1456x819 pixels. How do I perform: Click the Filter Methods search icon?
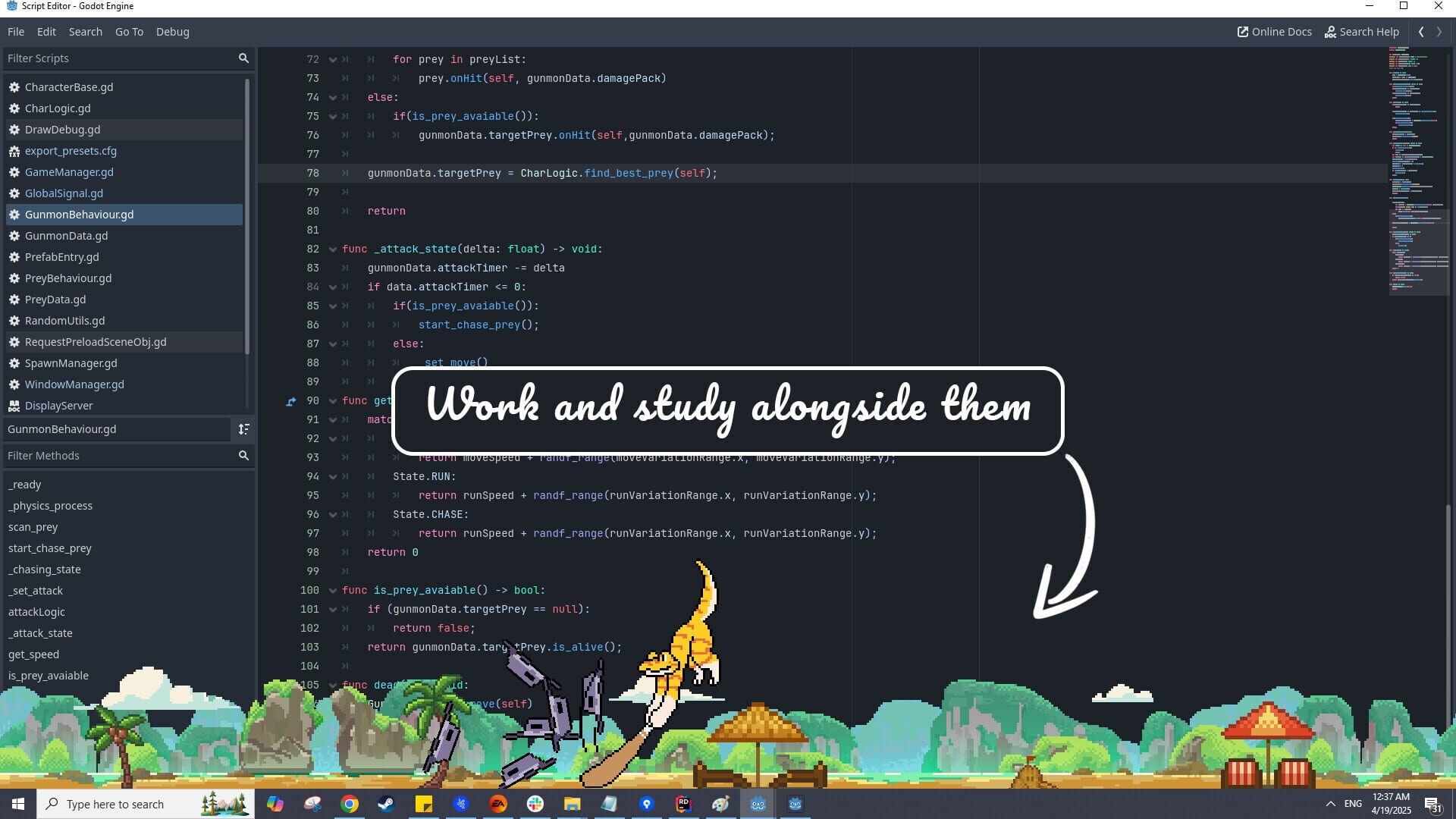[243, 456]
